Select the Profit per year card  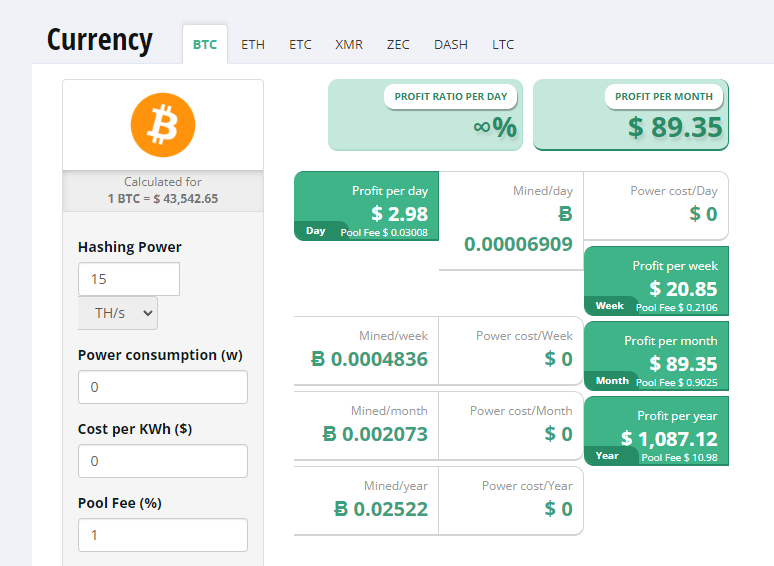tap(656, 430)
